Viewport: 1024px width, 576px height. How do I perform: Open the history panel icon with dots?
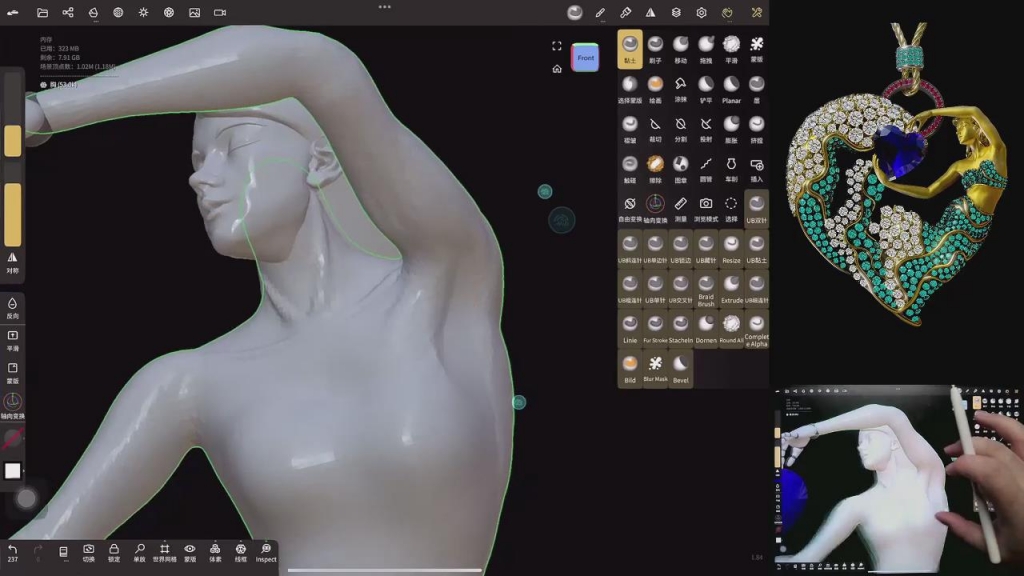click(63, 552)
